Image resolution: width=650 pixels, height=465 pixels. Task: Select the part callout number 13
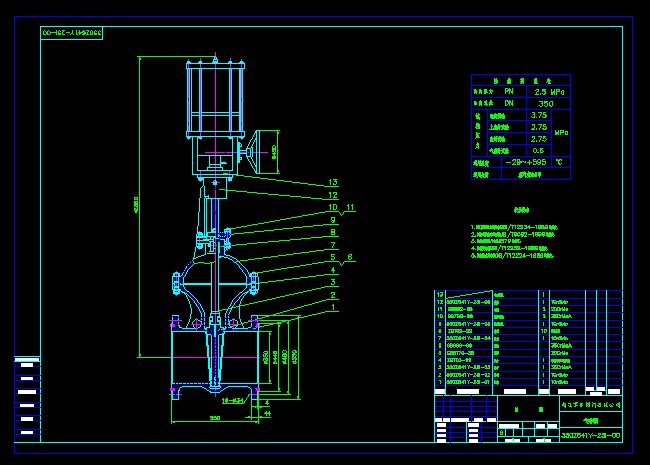point(334,183)
